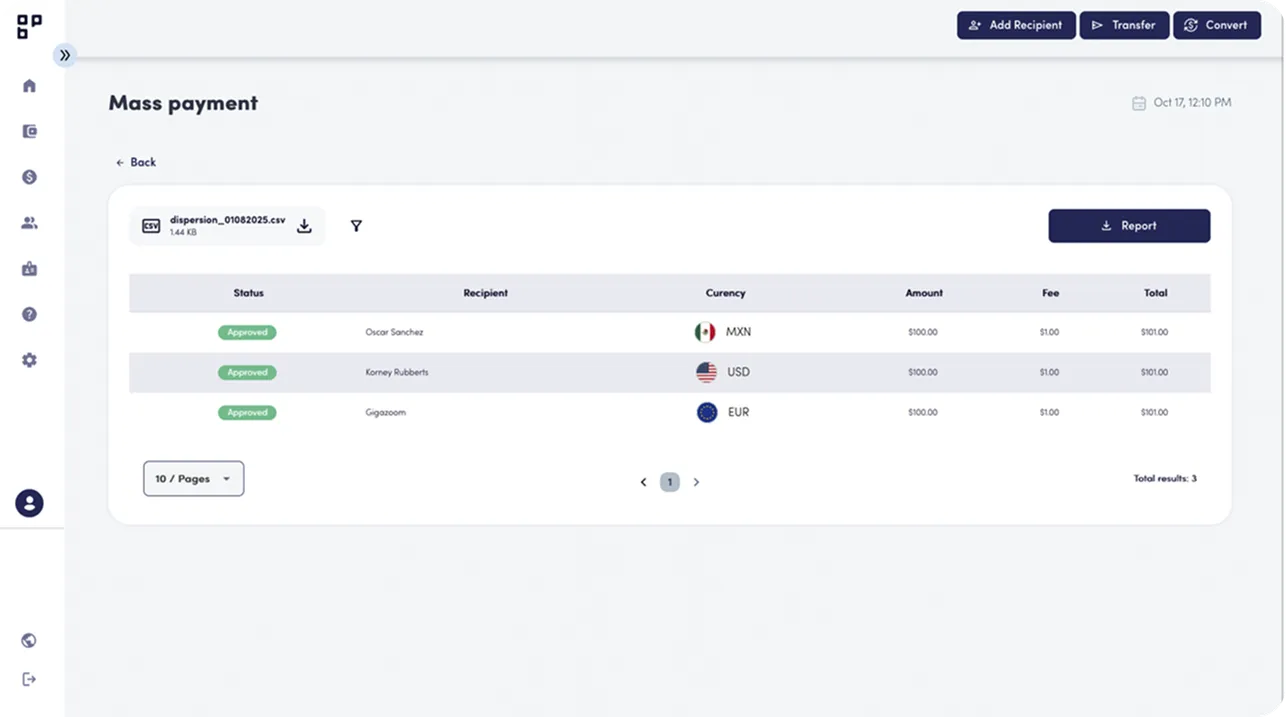Click the app logo at top left
The width and height of the screenshot is (1286, 717).
(x=29, y=26)
